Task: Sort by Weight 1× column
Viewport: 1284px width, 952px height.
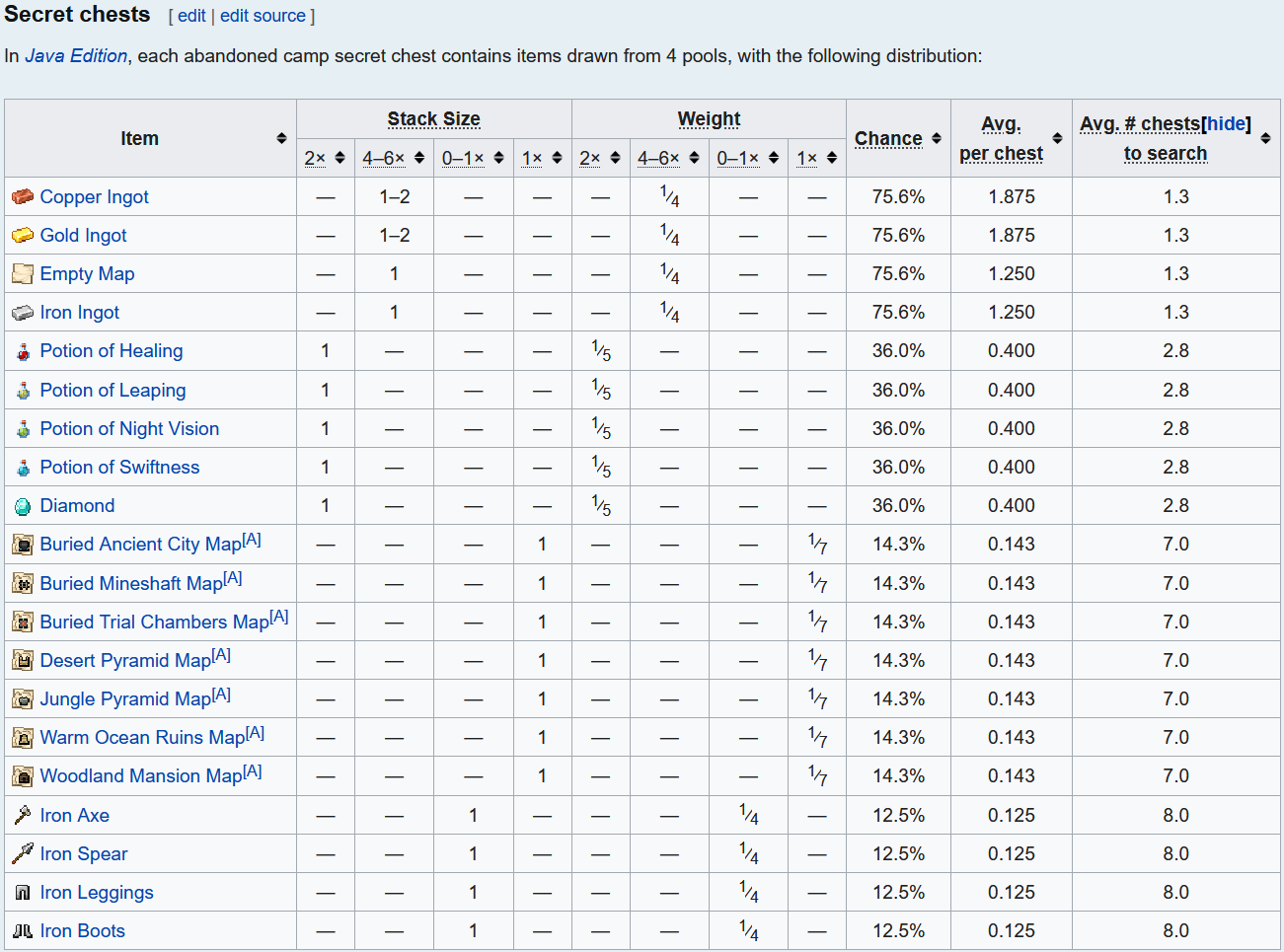Action: [832, 158]
